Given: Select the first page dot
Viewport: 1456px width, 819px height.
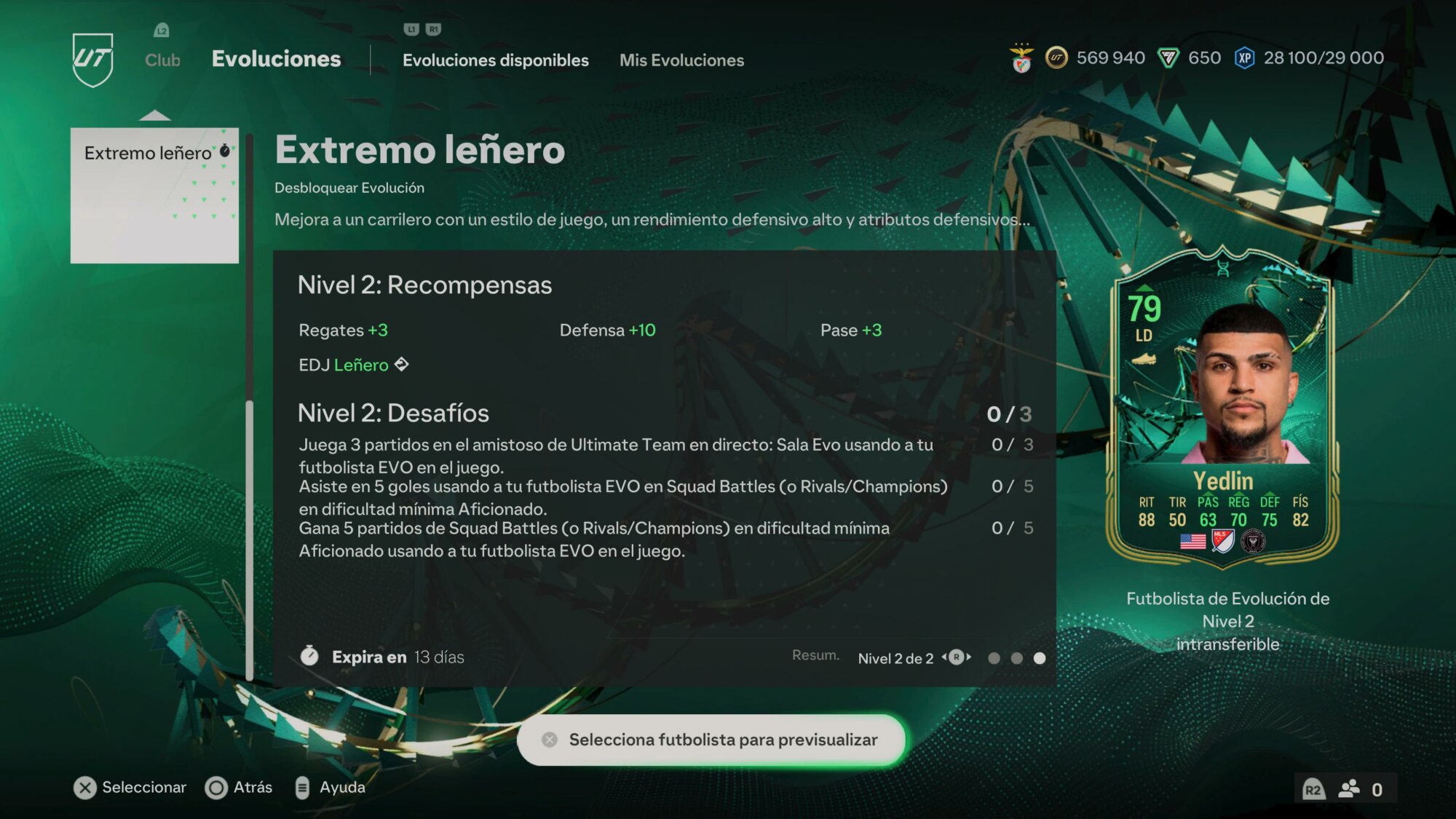Looking at the screenshot, I should click(994, 658).
